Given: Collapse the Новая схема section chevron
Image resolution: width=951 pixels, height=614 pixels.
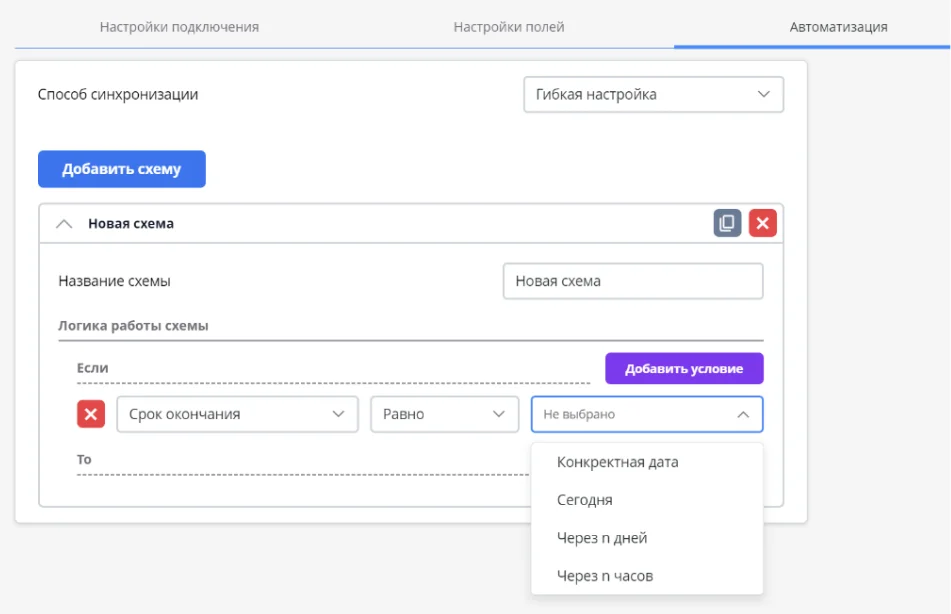Looking at the screenshot, I should pyautogui.click(x=64, y=224).
